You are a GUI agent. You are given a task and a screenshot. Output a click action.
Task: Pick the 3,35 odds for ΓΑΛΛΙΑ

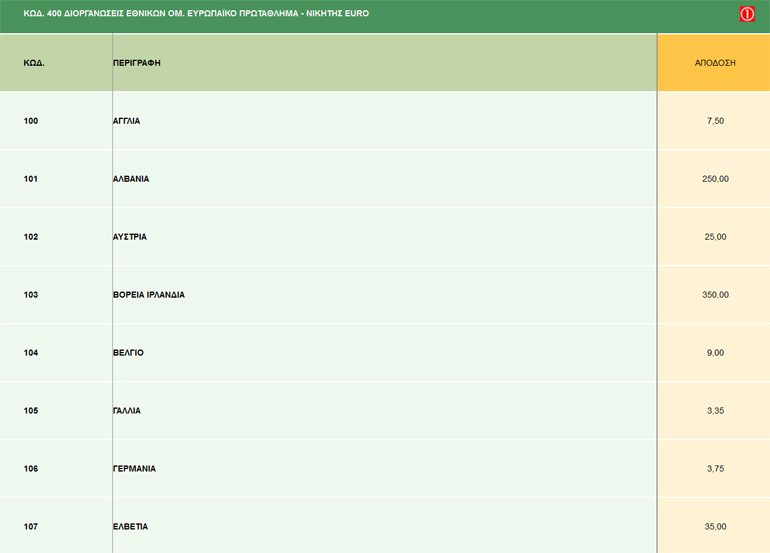click(714, 411)
